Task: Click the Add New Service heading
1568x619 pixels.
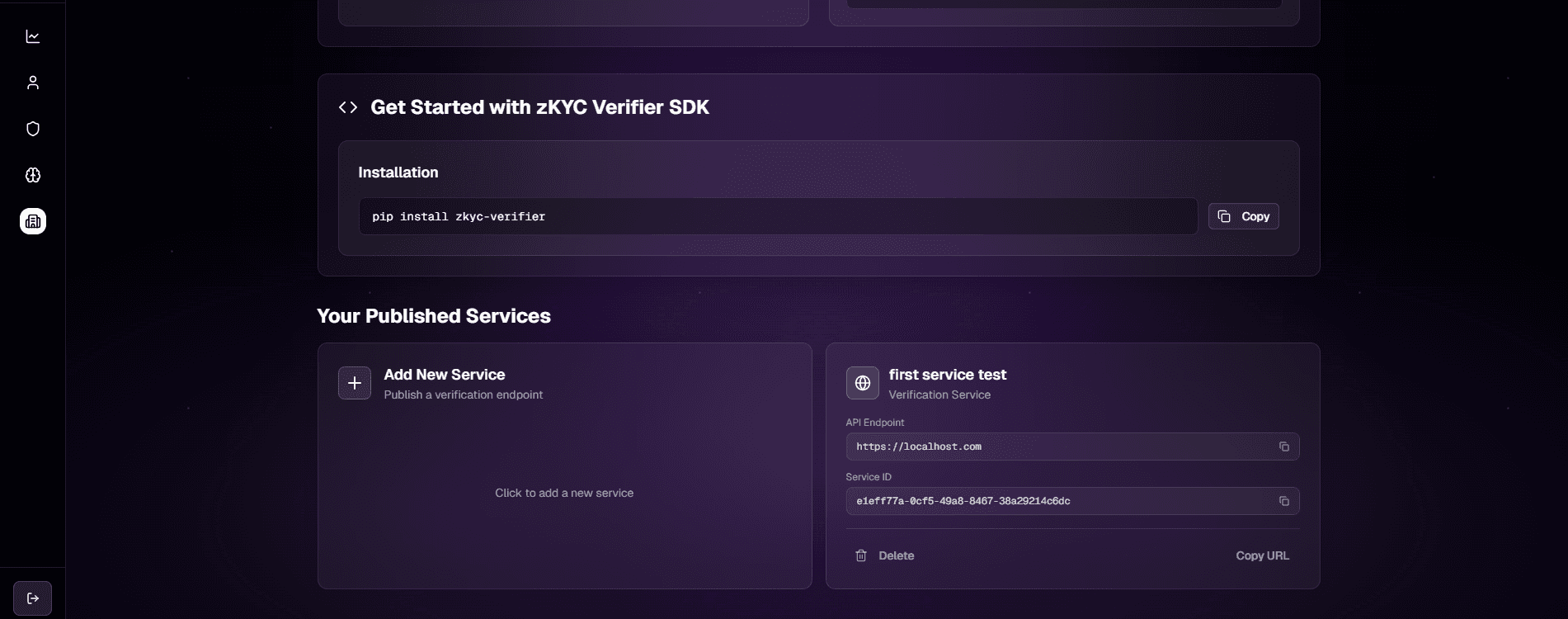Action: (445, 375)
